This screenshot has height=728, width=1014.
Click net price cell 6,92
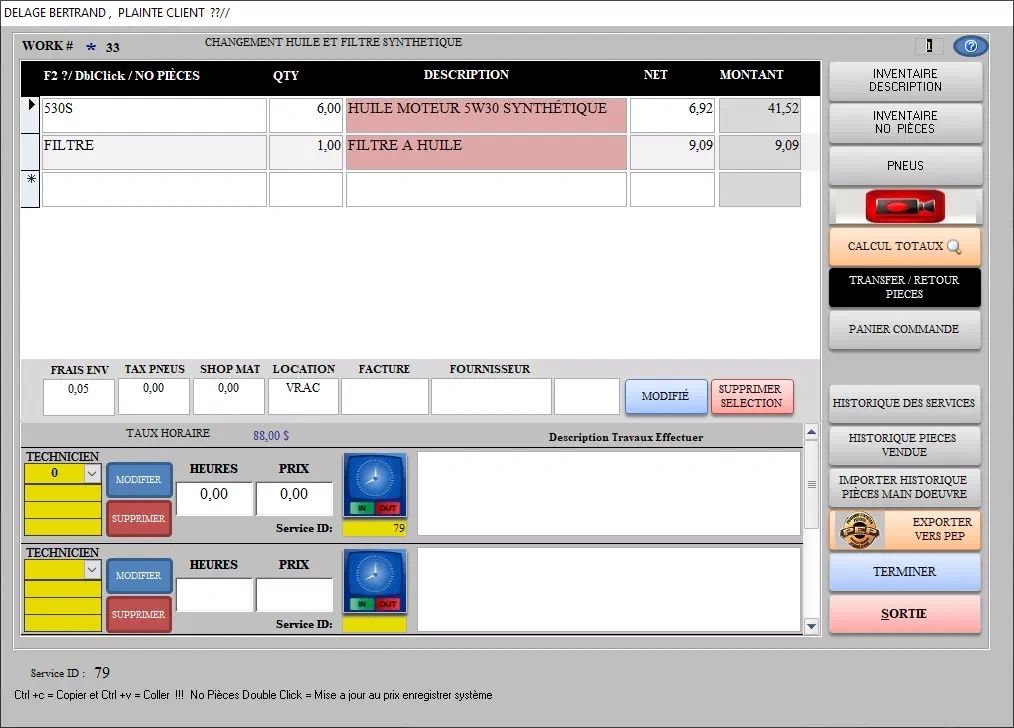coord(673,115)
